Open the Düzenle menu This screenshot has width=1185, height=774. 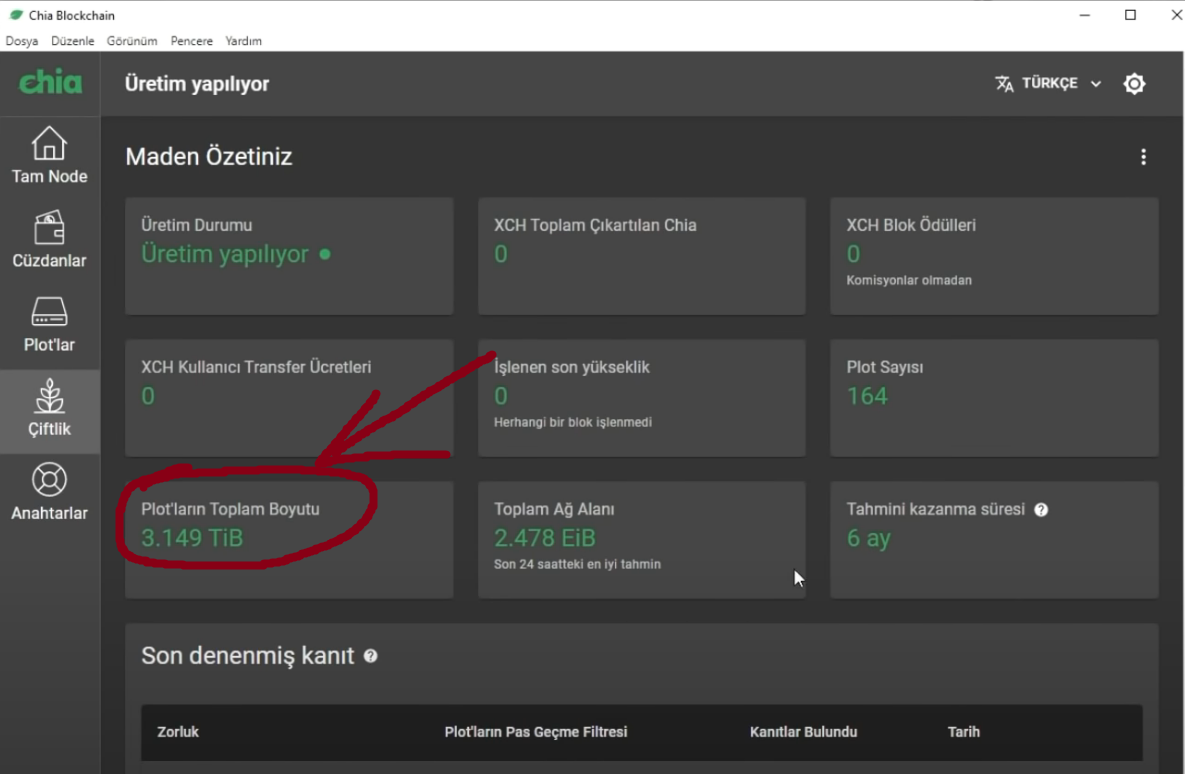73,41
